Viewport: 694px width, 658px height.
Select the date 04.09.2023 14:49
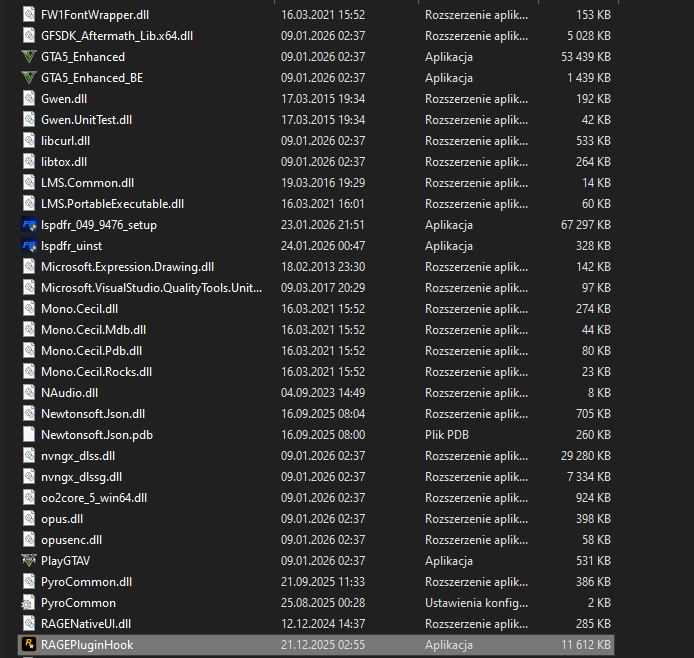click(323, 392)
